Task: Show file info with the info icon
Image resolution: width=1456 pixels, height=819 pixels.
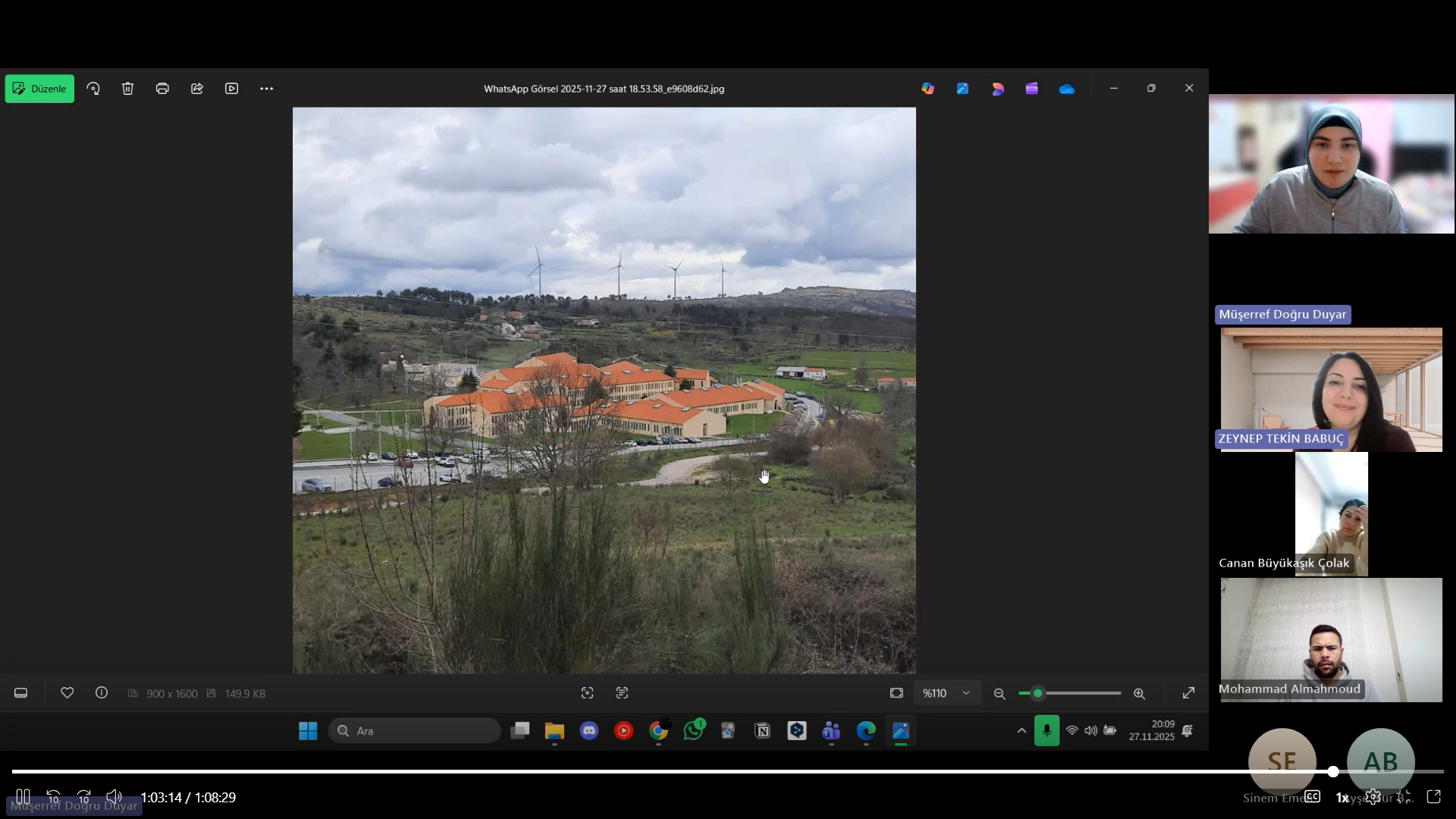Action: [x=102, y=693]
